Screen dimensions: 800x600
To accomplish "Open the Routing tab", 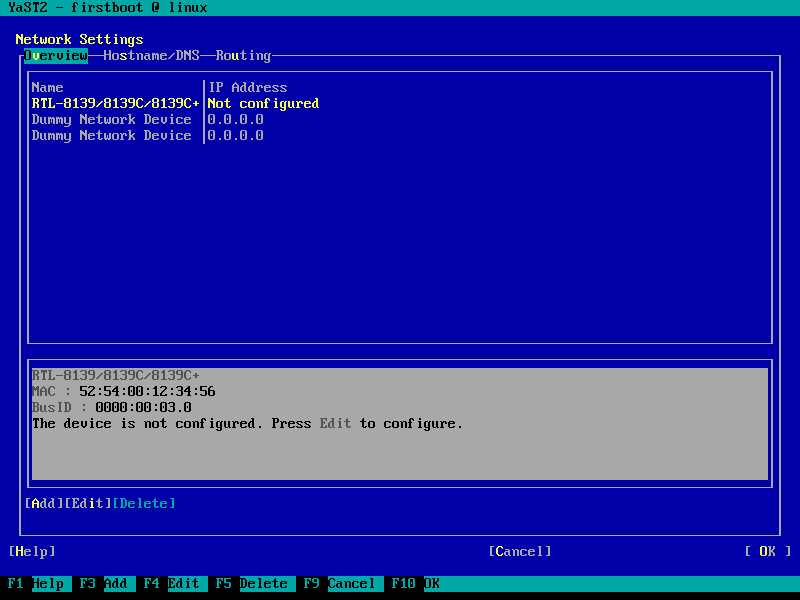I will pyautogui.click(x=243, y=56).
